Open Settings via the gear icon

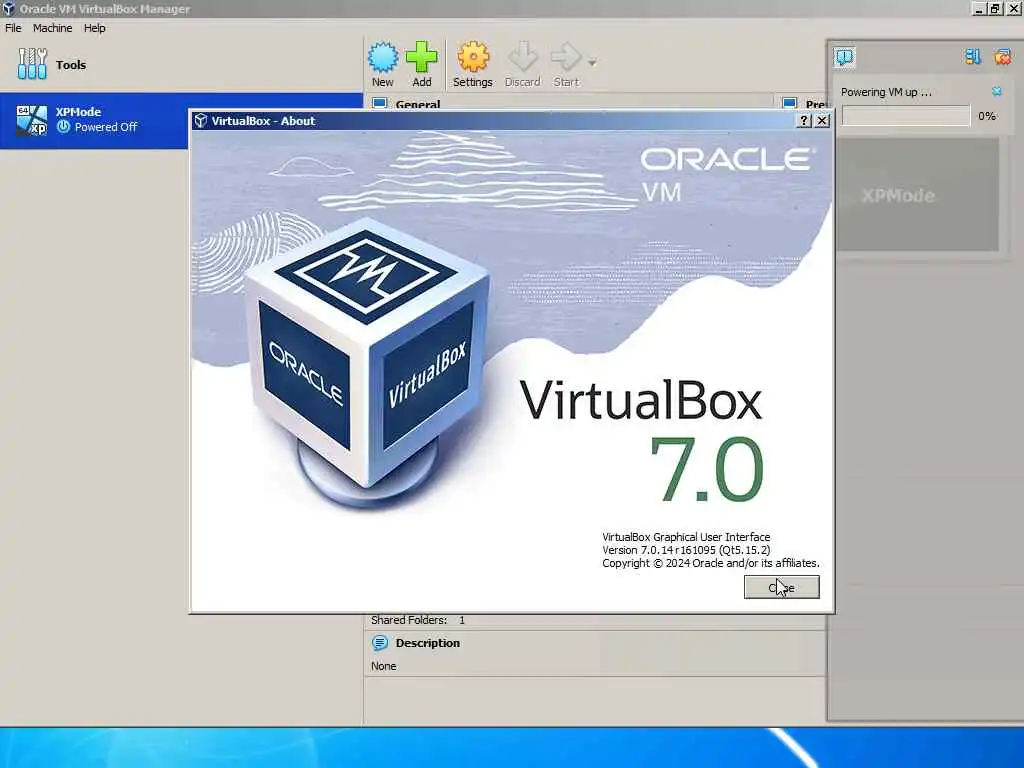pyautogui.click(x=473, y=57)
